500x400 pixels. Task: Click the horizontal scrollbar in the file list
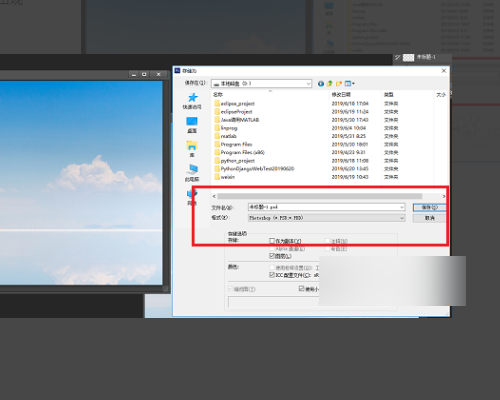point(320,196)
